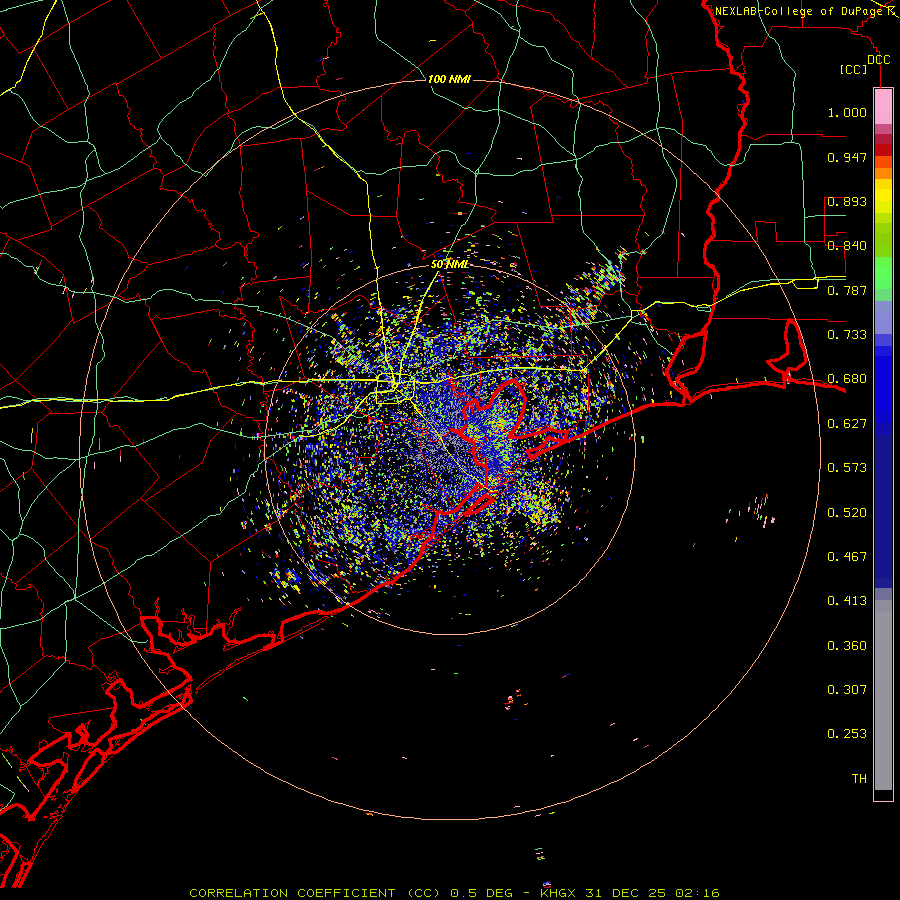Click the 0.520 scale value
This screenshot has width=900, height=900.
847,513
